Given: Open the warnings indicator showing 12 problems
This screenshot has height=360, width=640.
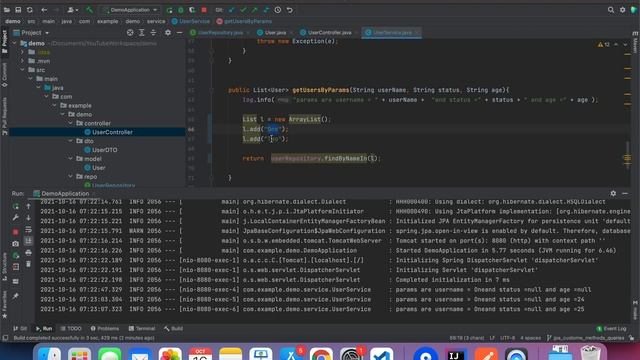Looking at the screenshot, I should pos(604,44).
